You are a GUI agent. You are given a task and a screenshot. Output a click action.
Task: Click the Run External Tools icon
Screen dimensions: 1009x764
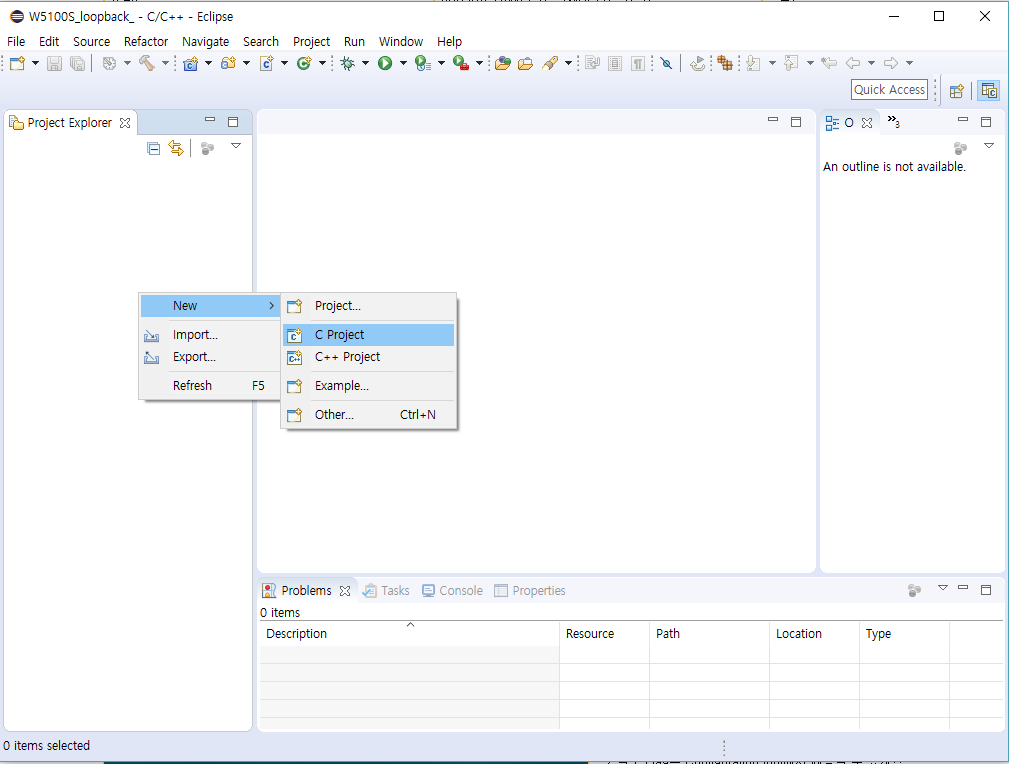point(461,63)
